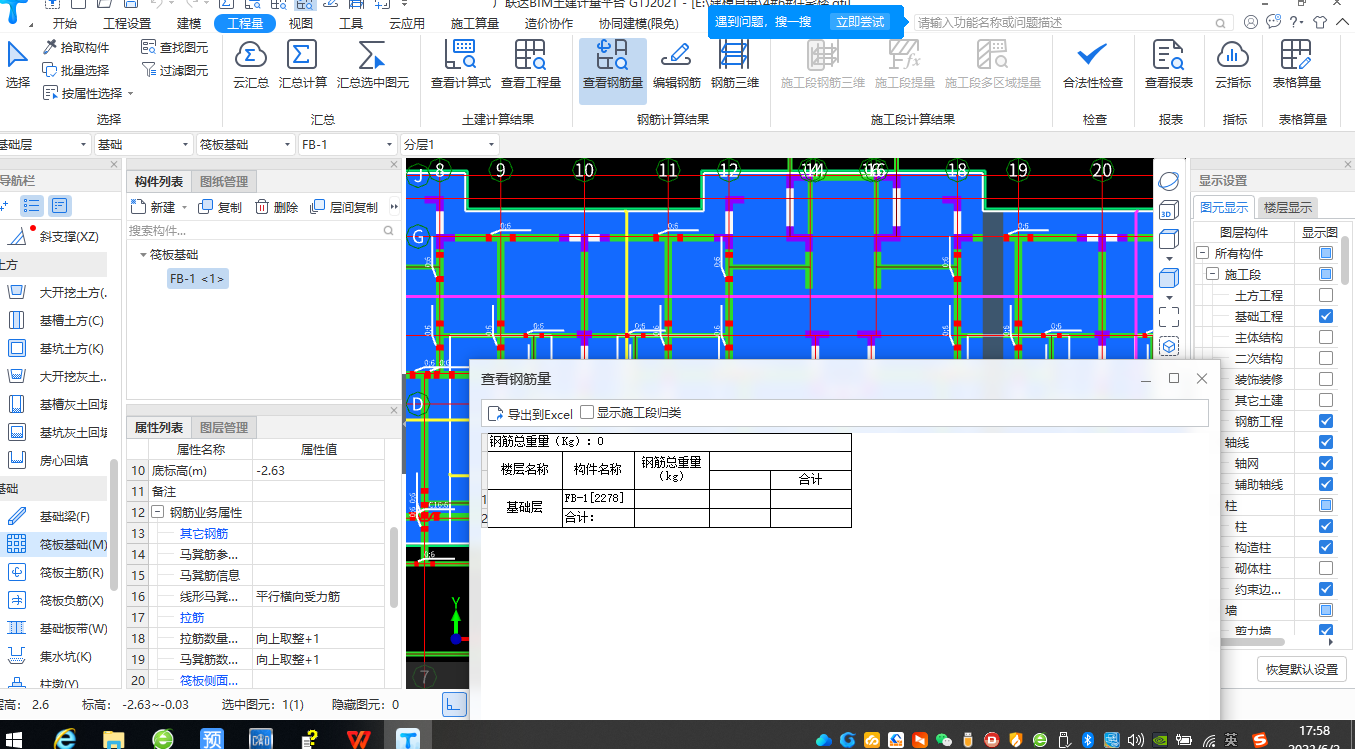Collapse the 钢筋业务属性 property group
1355x749 pixels.
pos(157,512)
